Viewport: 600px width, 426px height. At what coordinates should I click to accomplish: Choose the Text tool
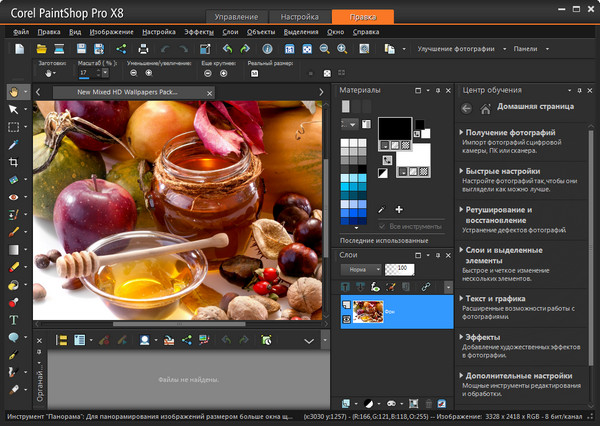pyautogui.click(x=13, y=320)
